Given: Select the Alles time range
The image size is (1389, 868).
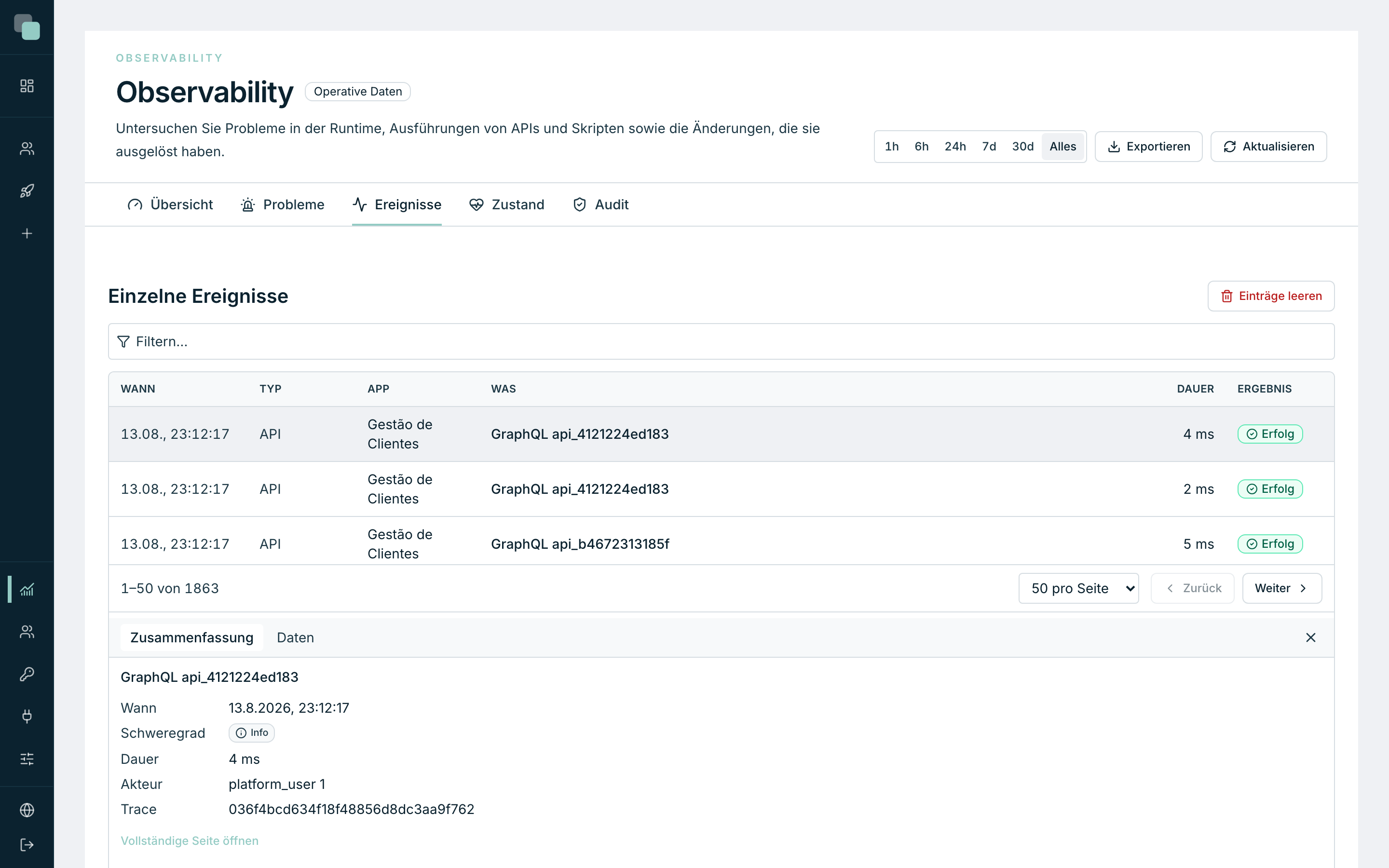Looking at the screenshot, I should coord(1063,147).
